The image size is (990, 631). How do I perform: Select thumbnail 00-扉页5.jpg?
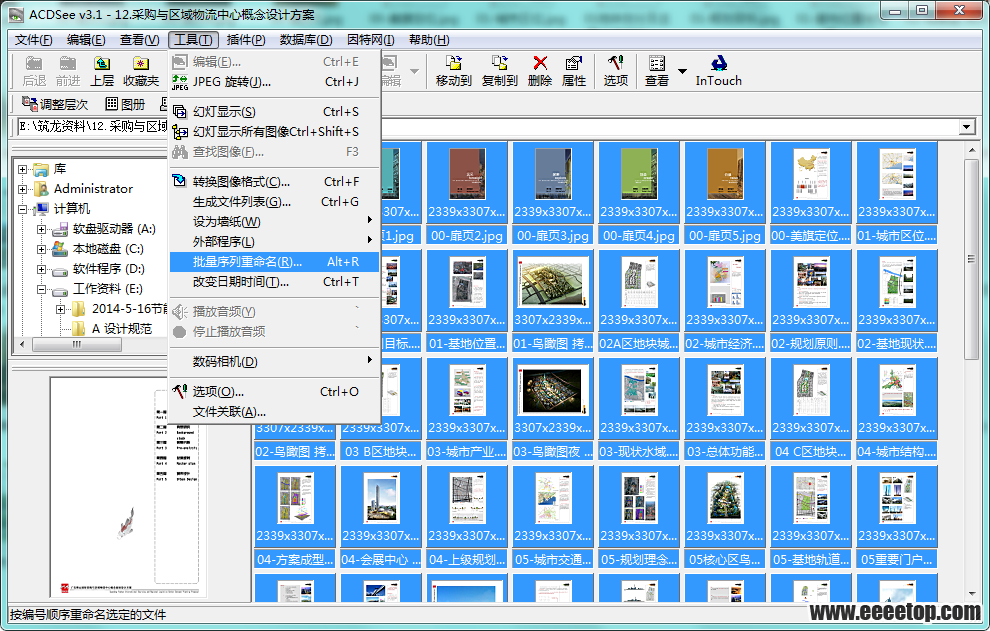click(725, 192)
